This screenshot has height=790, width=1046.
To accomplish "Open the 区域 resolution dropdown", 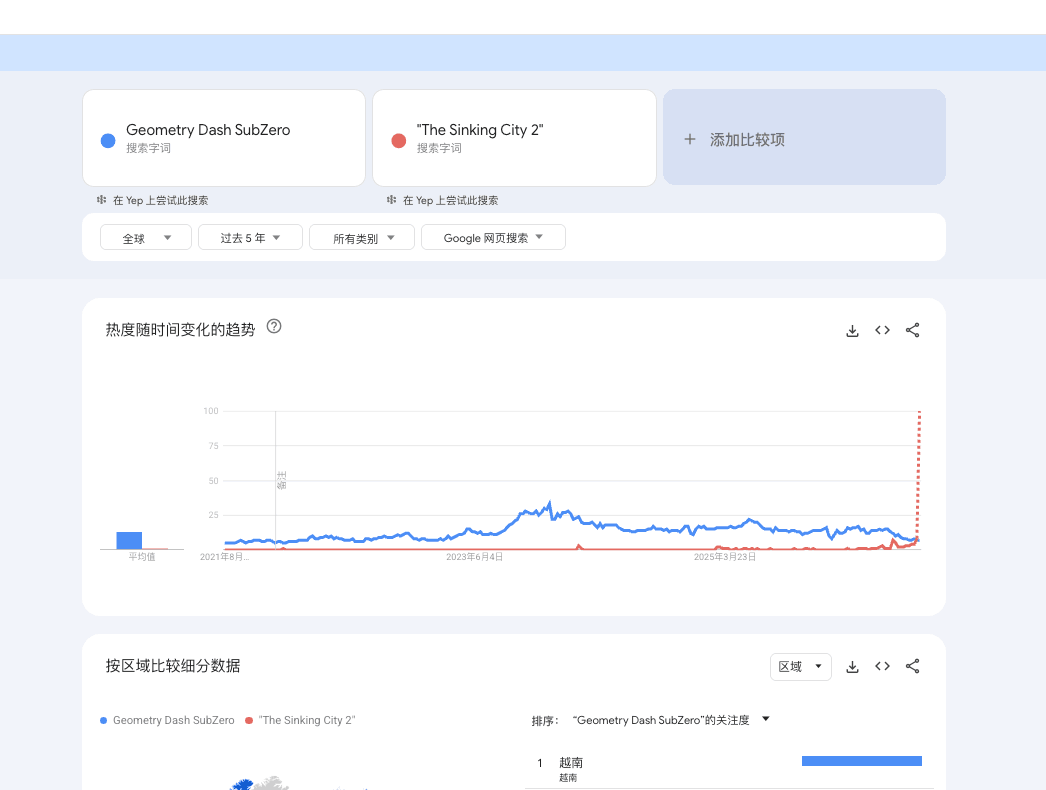I will point(801,667).
